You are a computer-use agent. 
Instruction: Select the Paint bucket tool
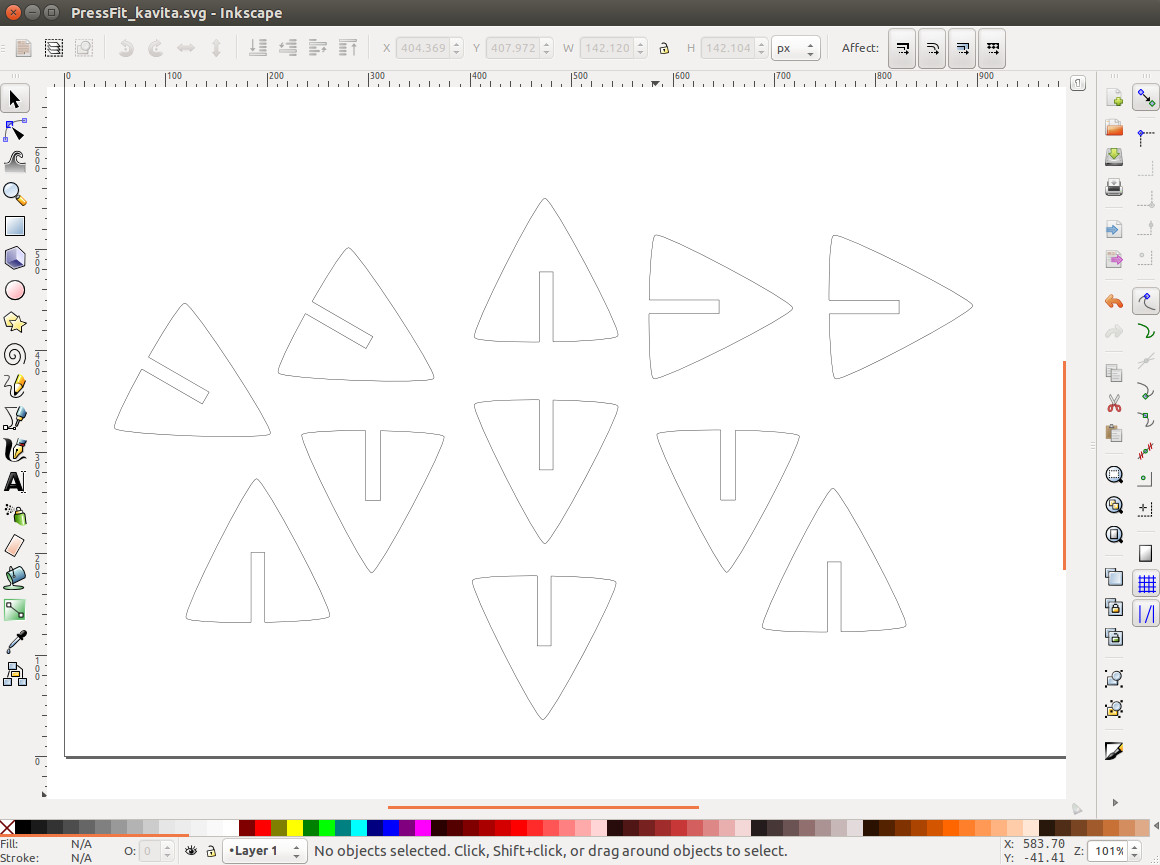(x=15, y=578)
